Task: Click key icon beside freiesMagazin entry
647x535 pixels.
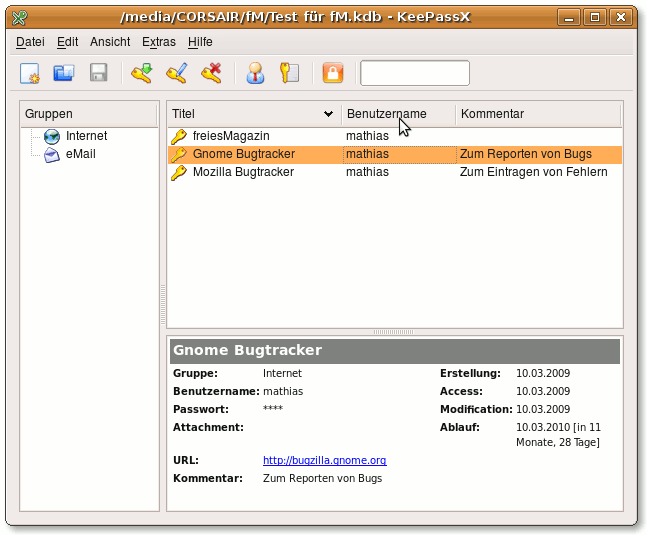Action: 179,136
